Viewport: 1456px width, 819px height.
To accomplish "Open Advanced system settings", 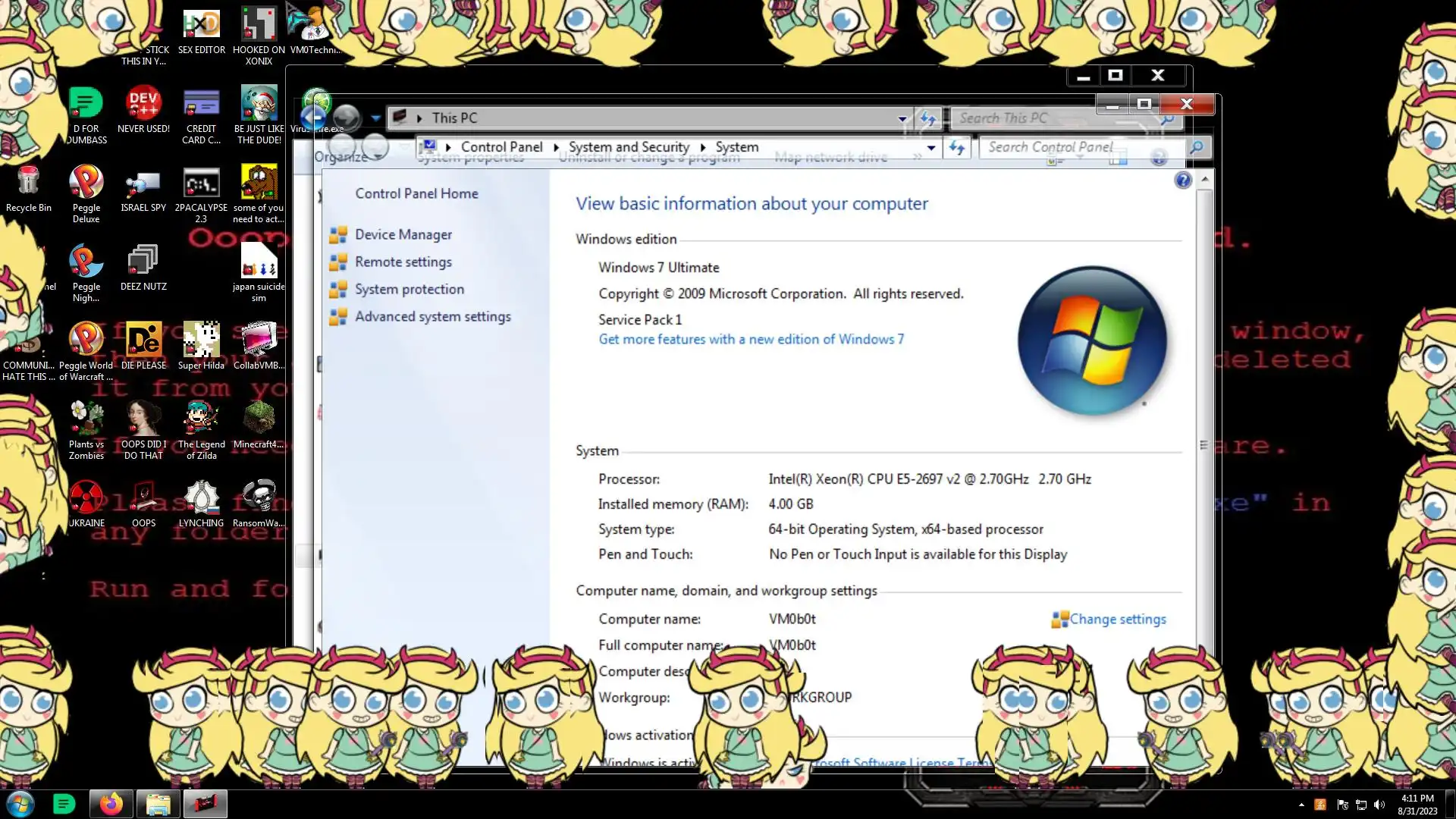I will (432, 317).
